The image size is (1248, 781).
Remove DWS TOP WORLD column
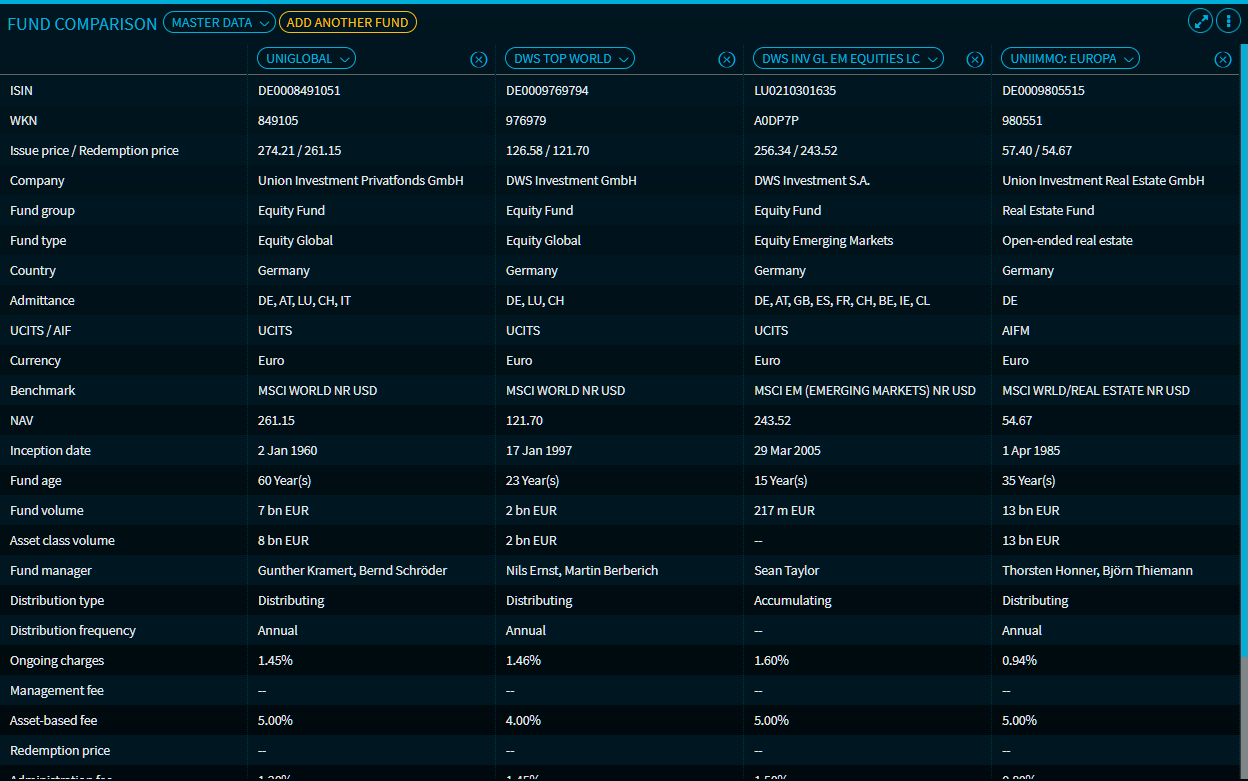tap(727, 60)
